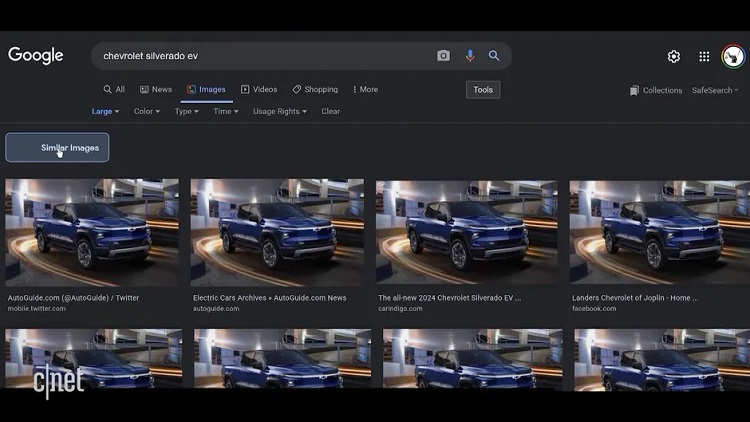Image resolution: width=750 pixels, height=422 pixels.
Task: Click the Electric Cars Archives » AutoGuide.com title
Action: (x=269, y=298)
